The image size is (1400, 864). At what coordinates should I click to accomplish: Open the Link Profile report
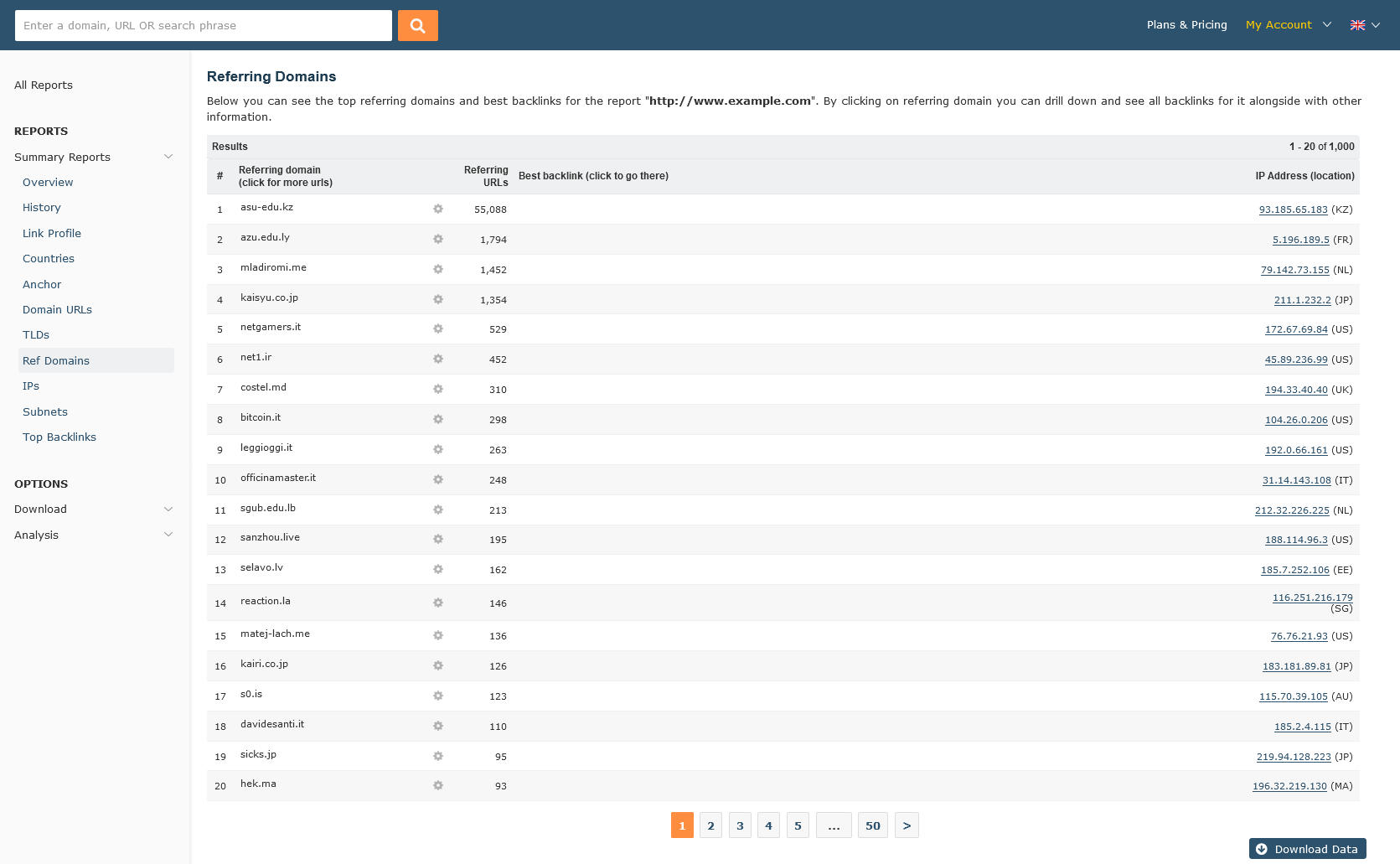tap(52, 233)
